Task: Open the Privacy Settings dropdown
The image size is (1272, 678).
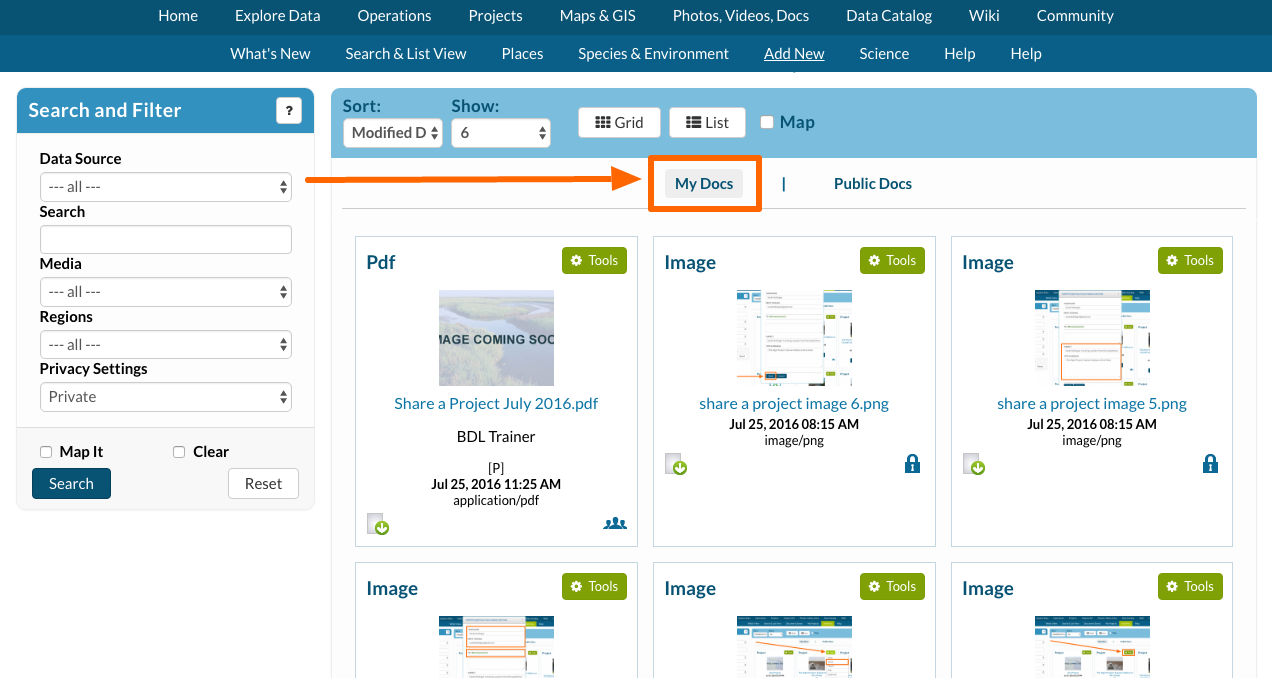Action: [x=166, y=397]
